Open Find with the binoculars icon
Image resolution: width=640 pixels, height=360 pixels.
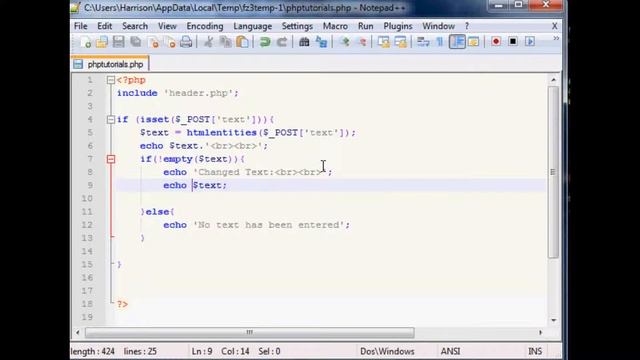[304, 42]
